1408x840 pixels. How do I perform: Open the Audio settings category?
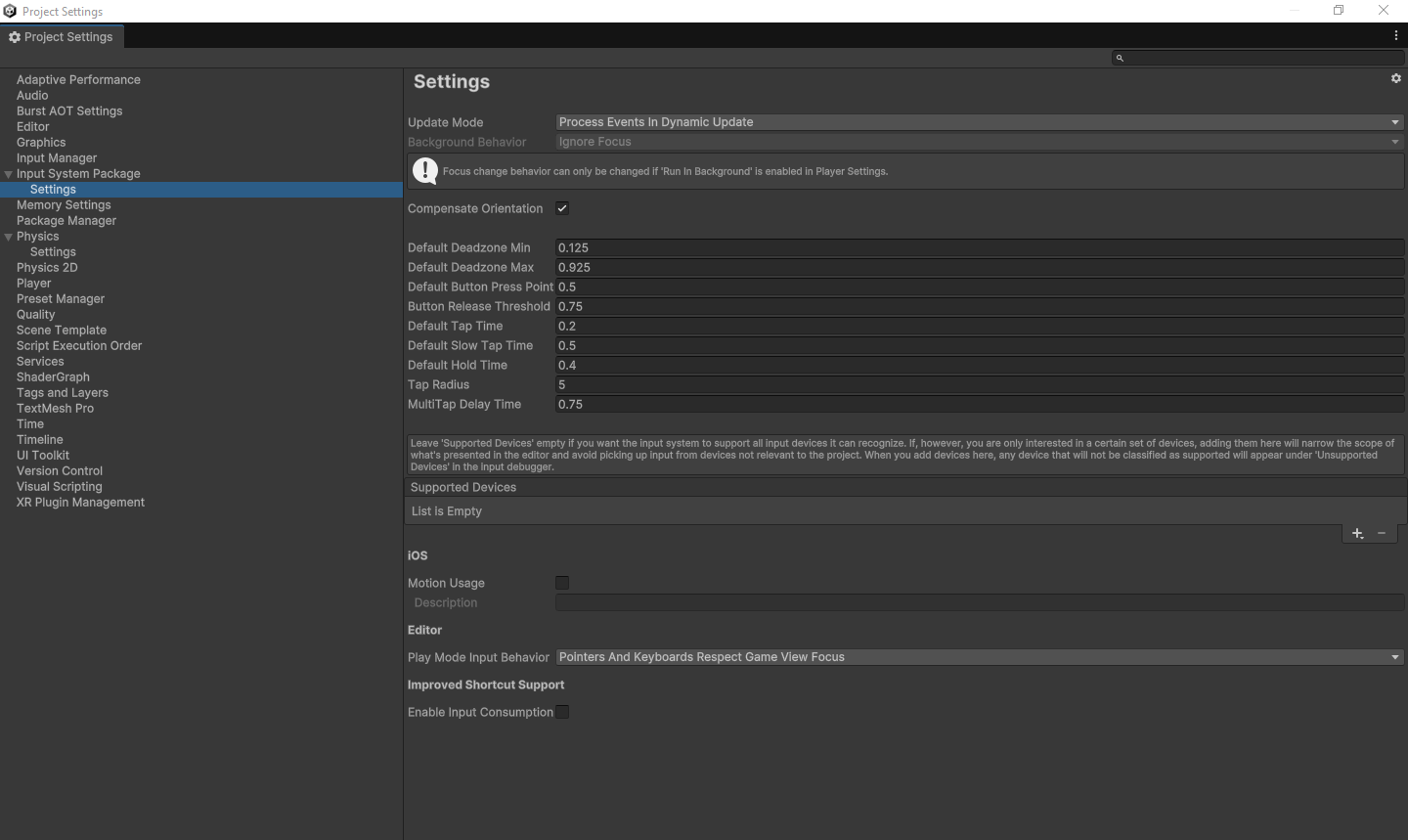click(x=32, y=95)
